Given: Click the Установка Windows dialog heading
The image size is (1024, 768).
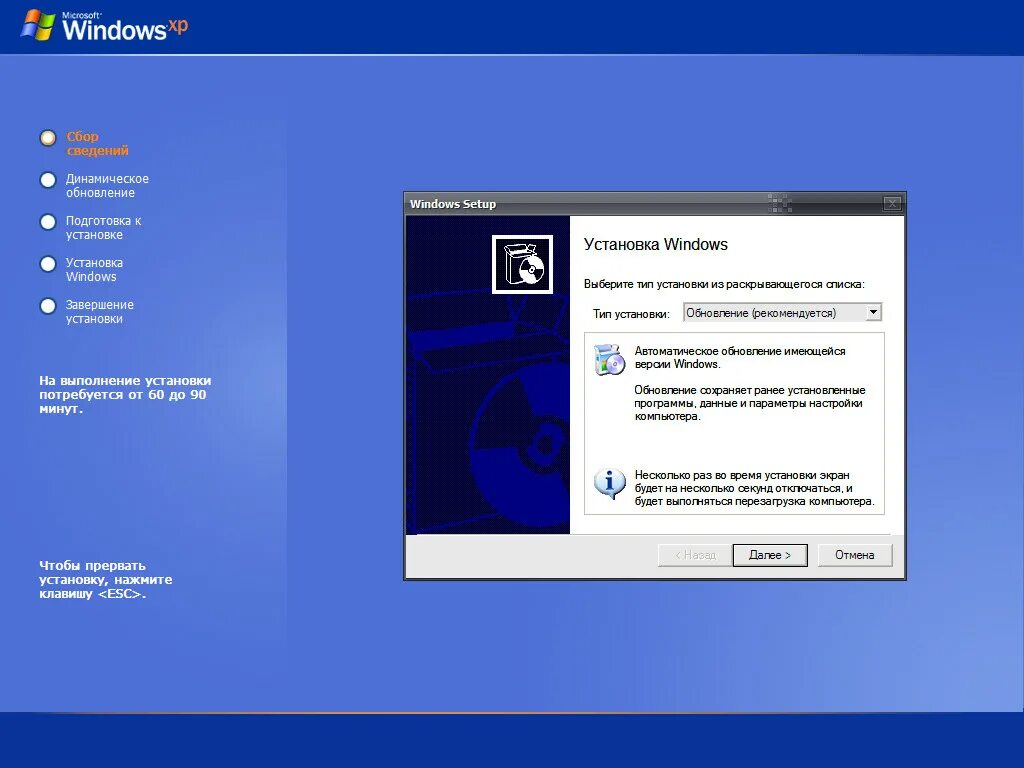Looking at the screenshot, I should [656, 244].
